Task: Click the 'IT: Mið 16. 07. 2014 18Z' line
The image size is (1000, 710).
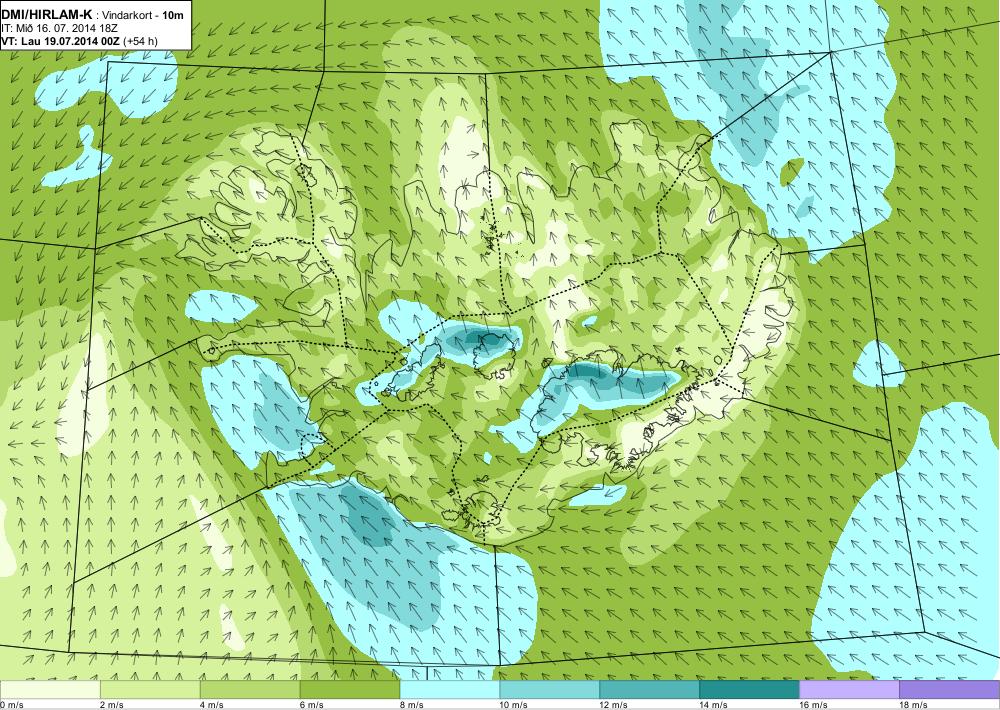Action: coord(58,29)
